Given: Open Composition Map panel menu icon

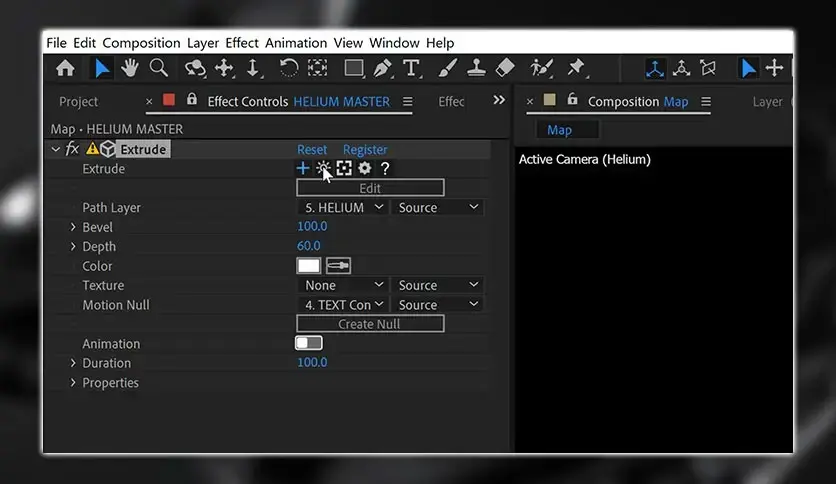Looking at the screenshot, I should [x=706, y=101].
